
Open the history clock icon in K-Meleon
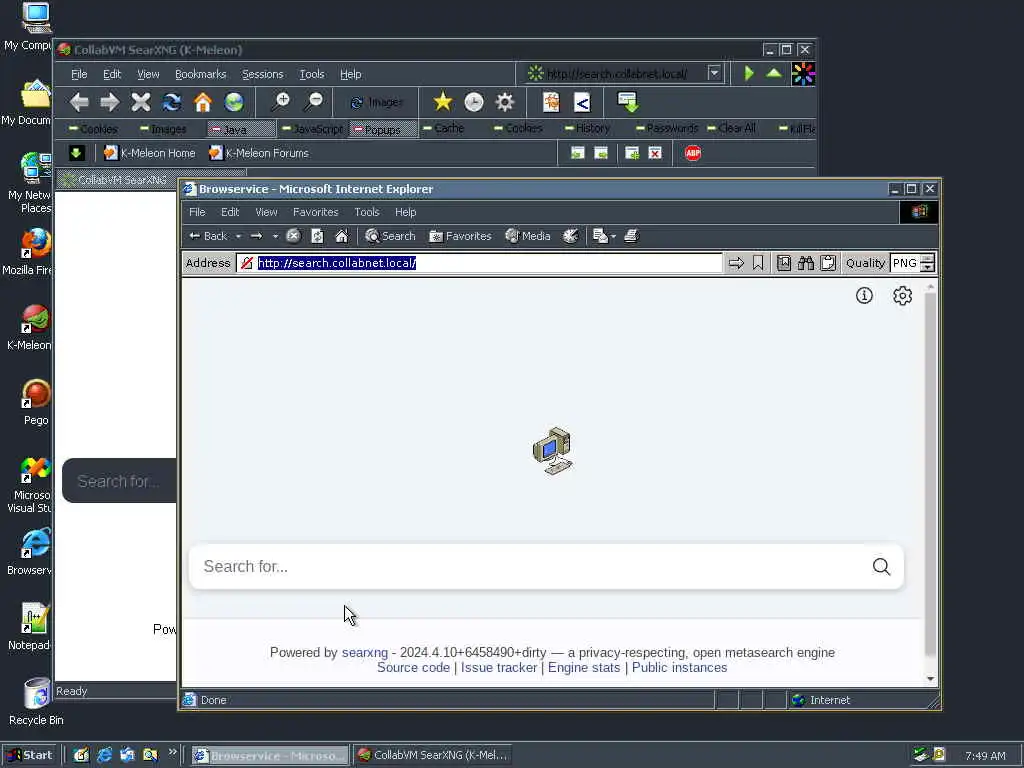tap(474, 102)
